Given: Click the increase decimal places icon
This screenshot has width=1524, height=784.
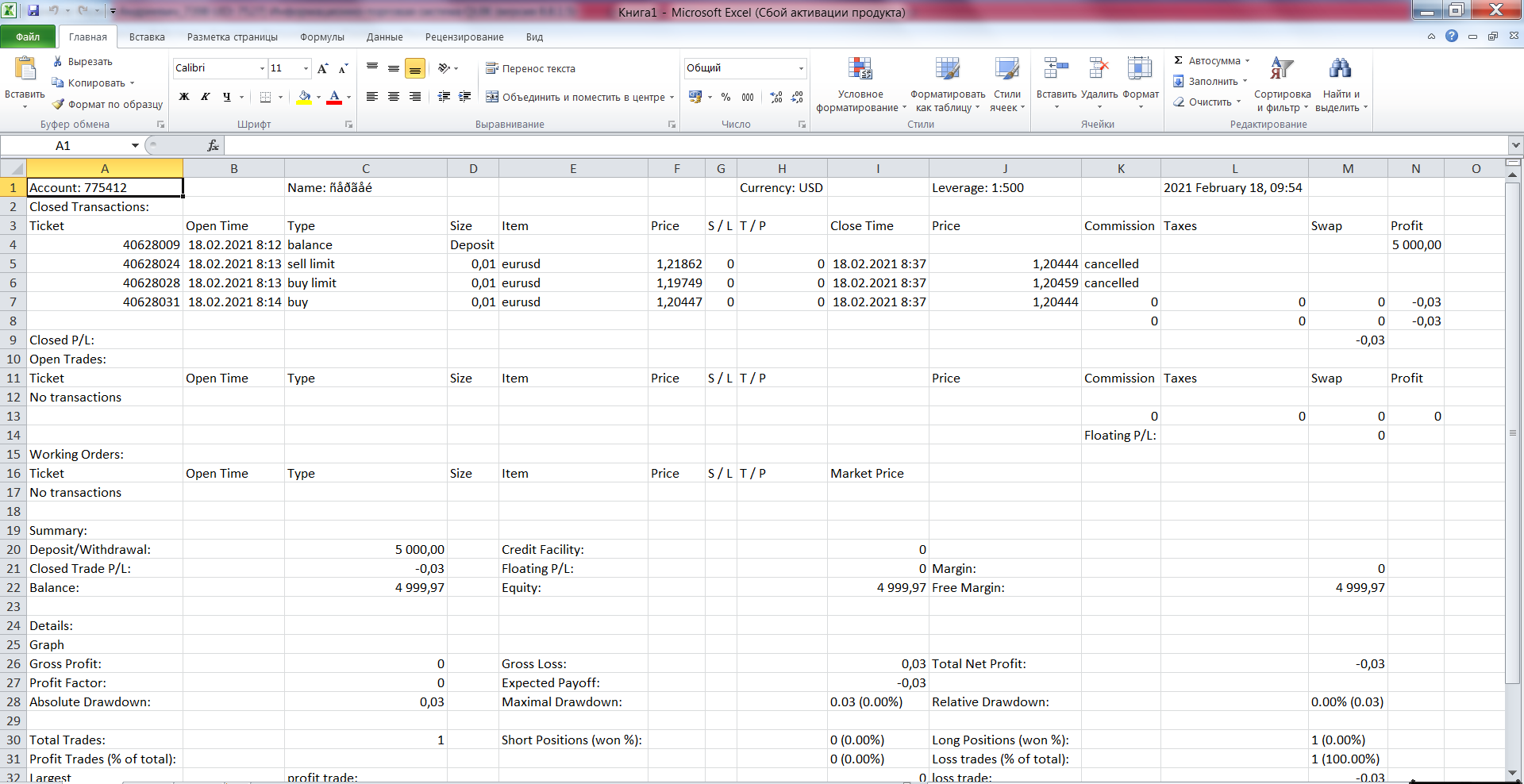Looking at the screenshot, I should 776,97.
